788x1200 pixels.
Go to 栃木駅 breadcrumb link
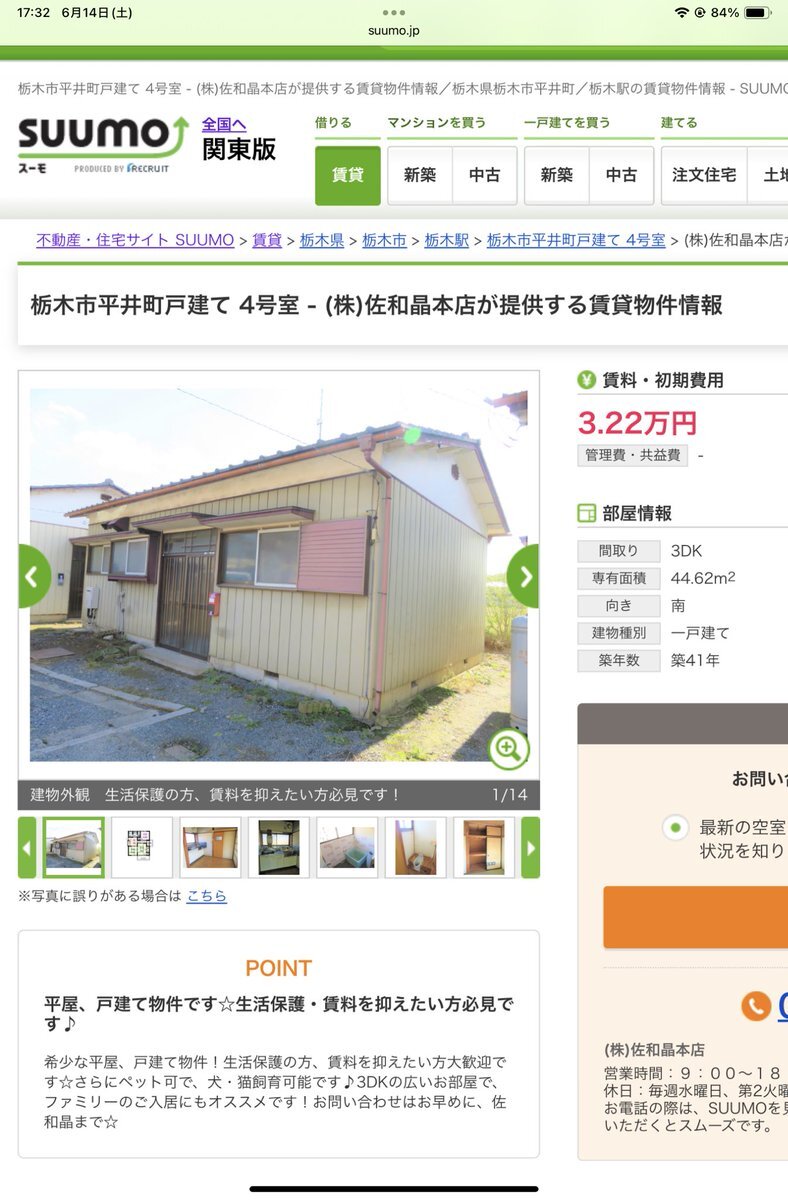pos(447,240)
